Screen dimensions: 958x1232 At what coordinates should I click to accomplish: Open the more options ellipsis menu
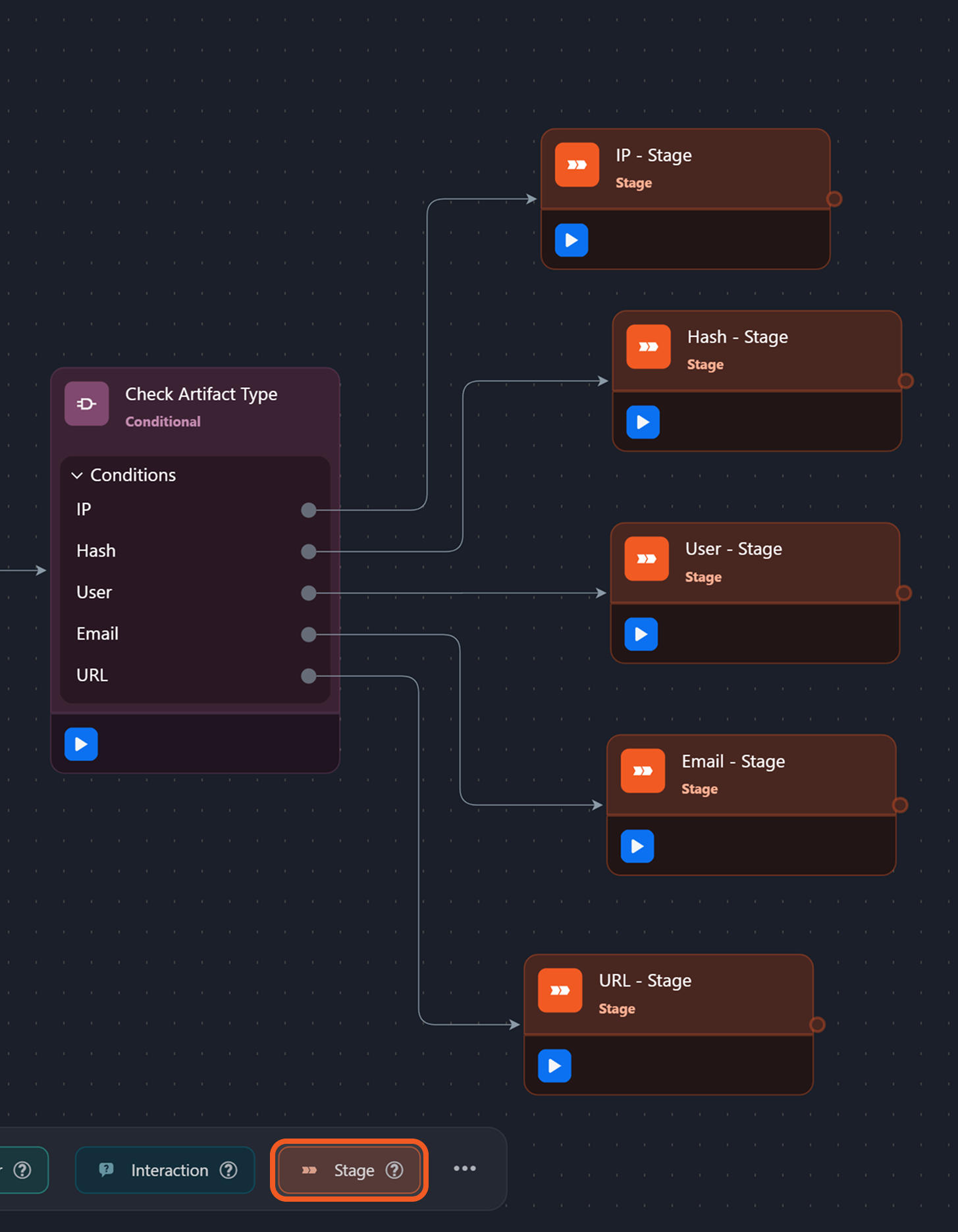465,1169
